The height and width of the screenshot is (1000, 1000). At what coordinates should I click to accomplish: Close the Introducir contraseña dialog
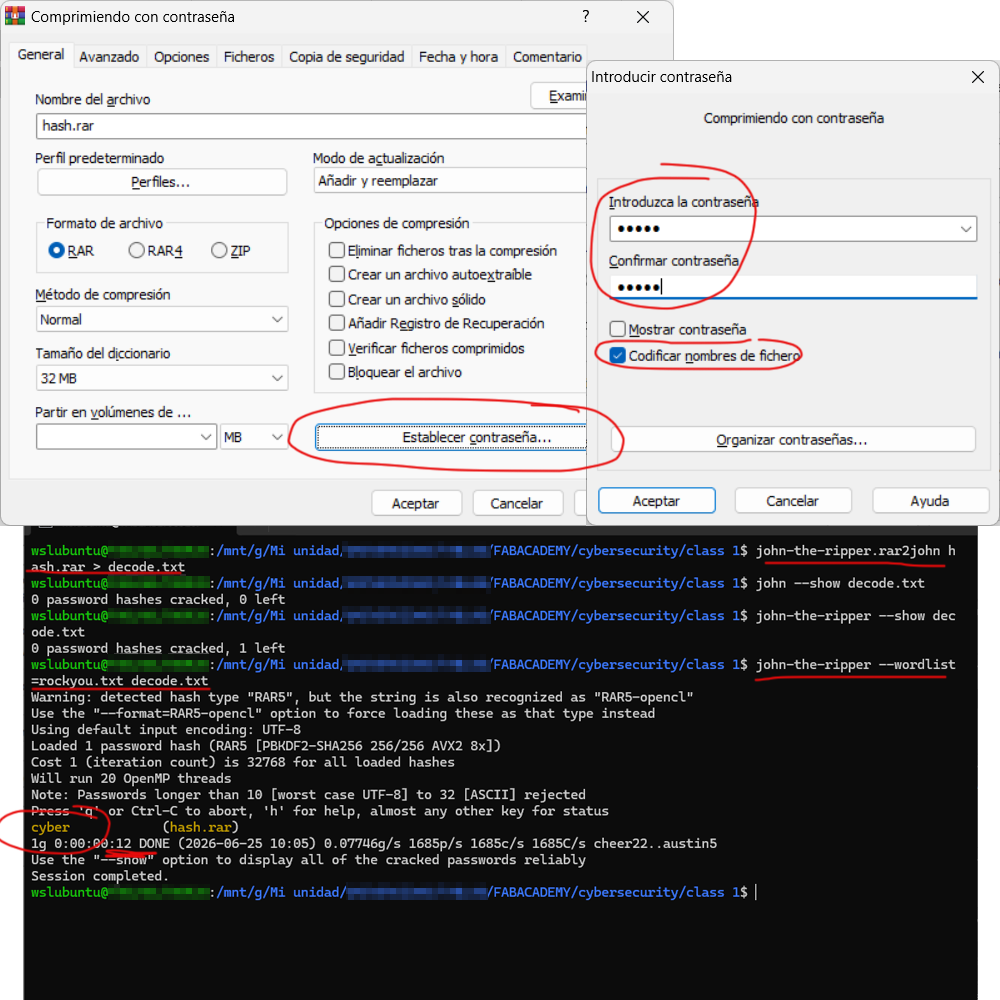pos(977,77)
